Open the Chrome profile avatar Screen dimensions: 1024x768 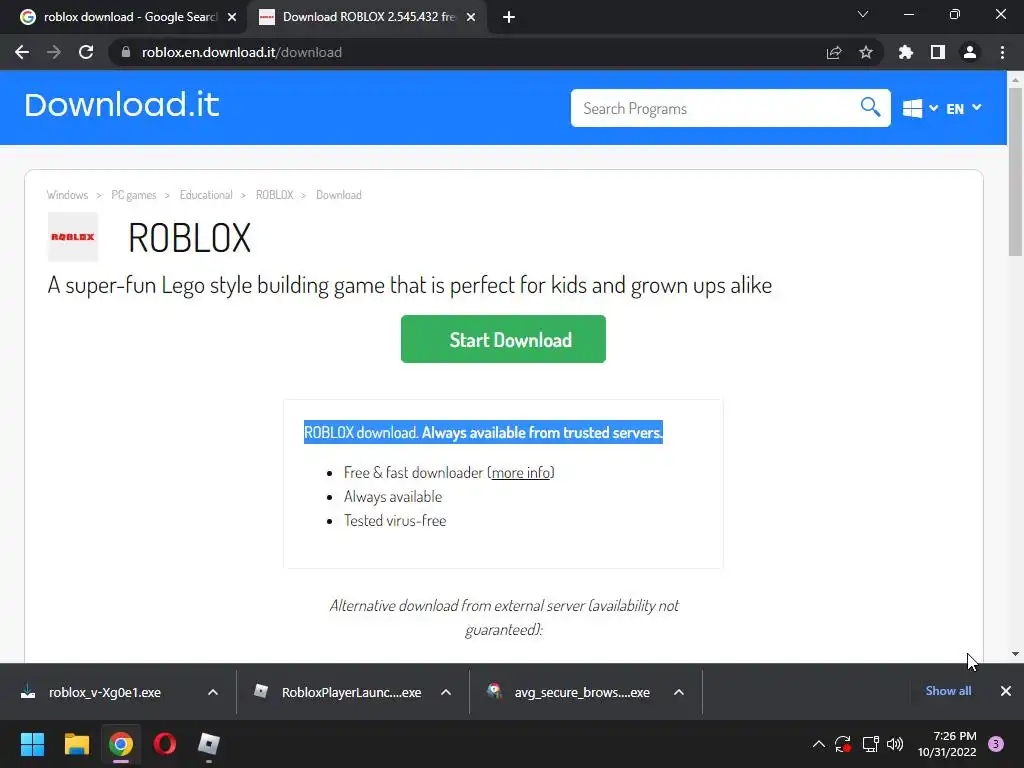pyautogui.click(x=970, y=52)
